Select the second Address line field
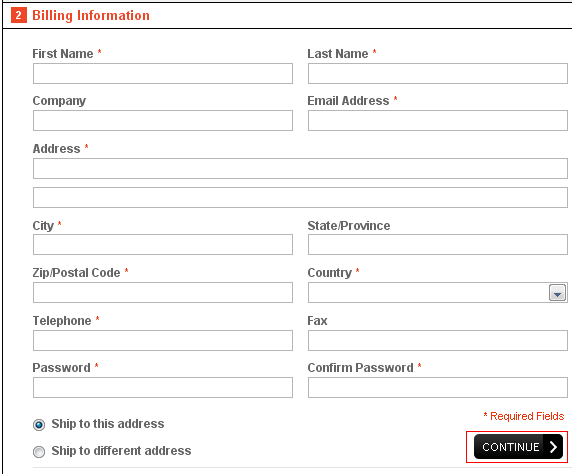 click(300, 197)
